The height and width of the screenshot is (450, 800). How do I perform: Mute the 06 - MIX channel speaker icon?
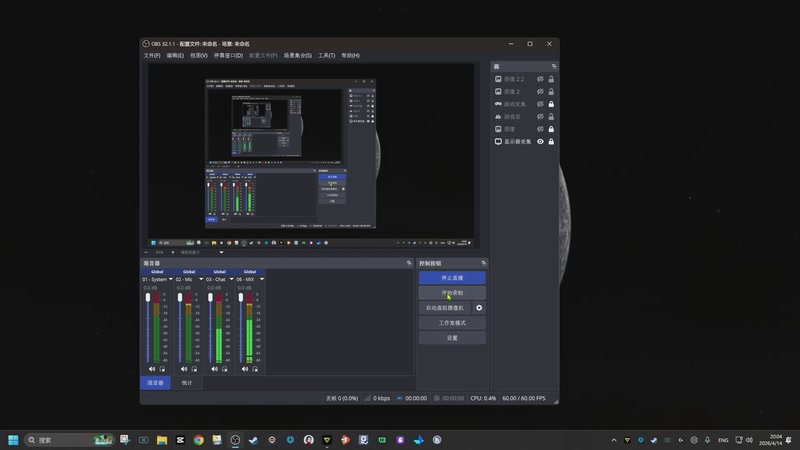pyautogui.click(x=245, y=369)
